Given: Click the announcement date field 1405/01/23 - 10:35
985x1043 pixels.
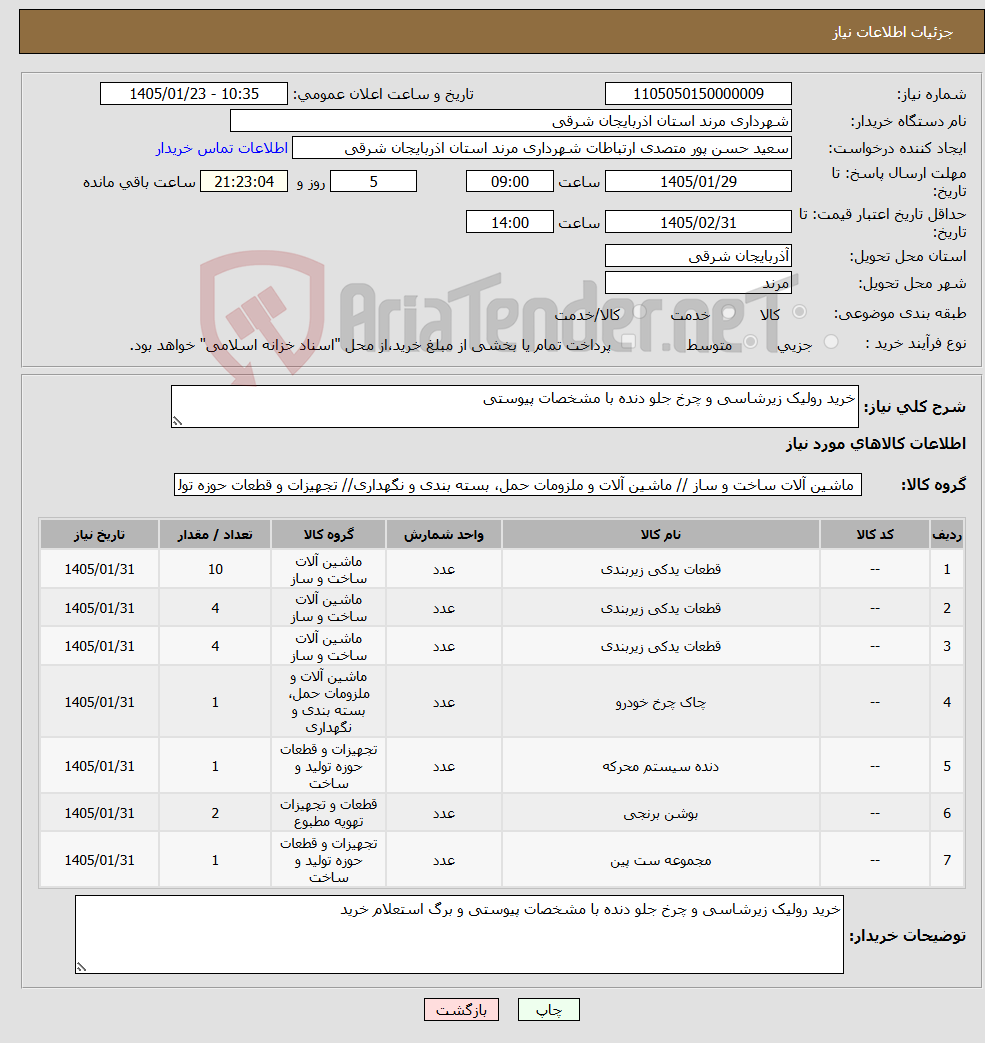Looking at the screenshot, I should [194, 94].
